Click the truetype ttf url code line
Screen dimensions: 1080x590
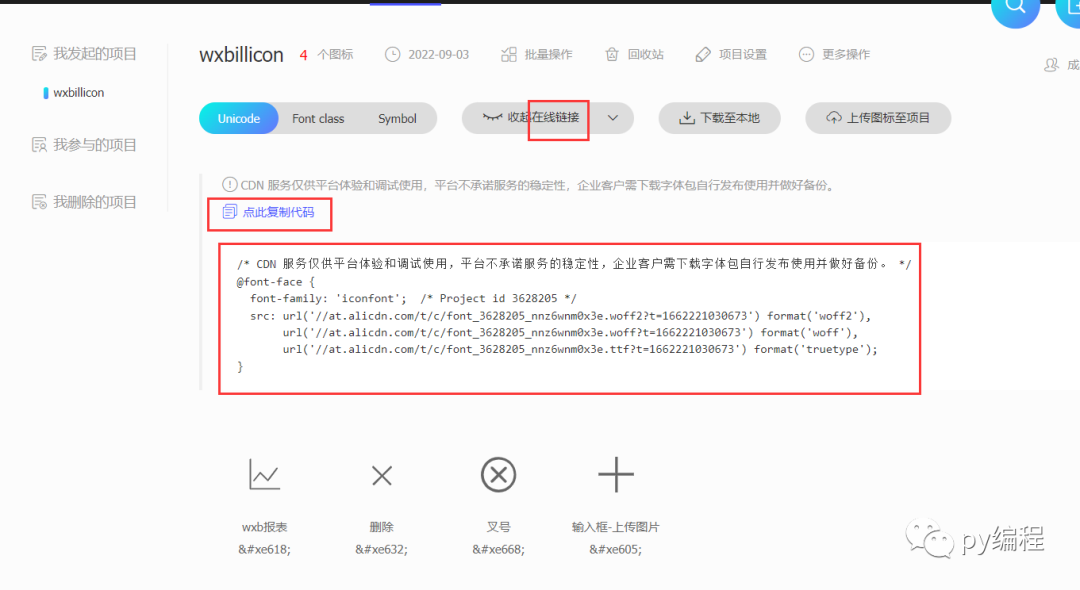click(x=580, y=349)
